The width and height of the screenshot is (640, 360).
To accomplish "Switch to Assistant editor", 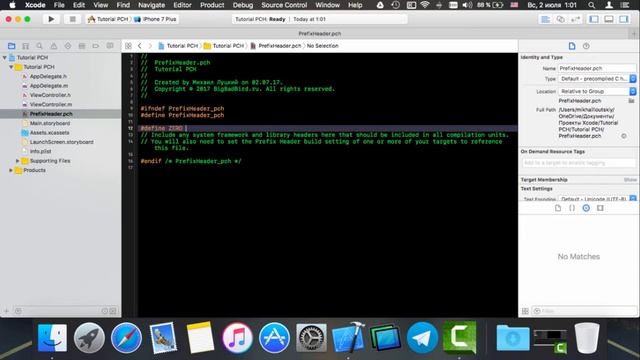I will point(560,19).
